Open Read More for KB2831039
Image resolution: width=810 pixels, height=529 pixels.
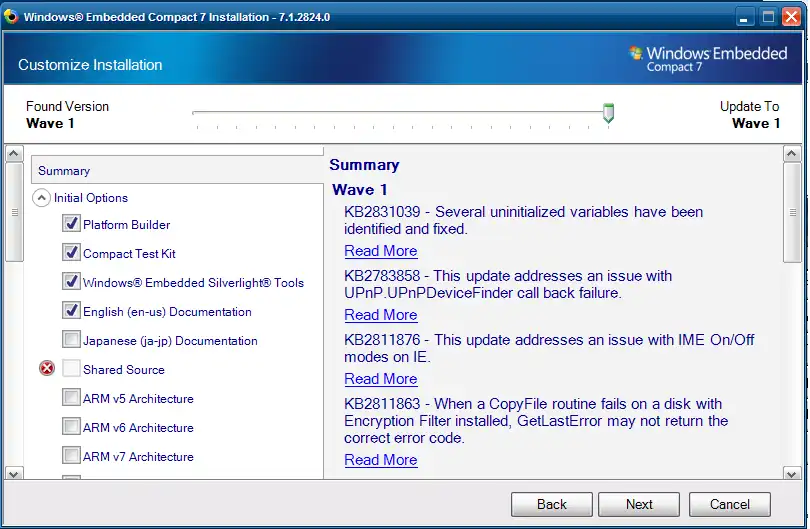381,251
